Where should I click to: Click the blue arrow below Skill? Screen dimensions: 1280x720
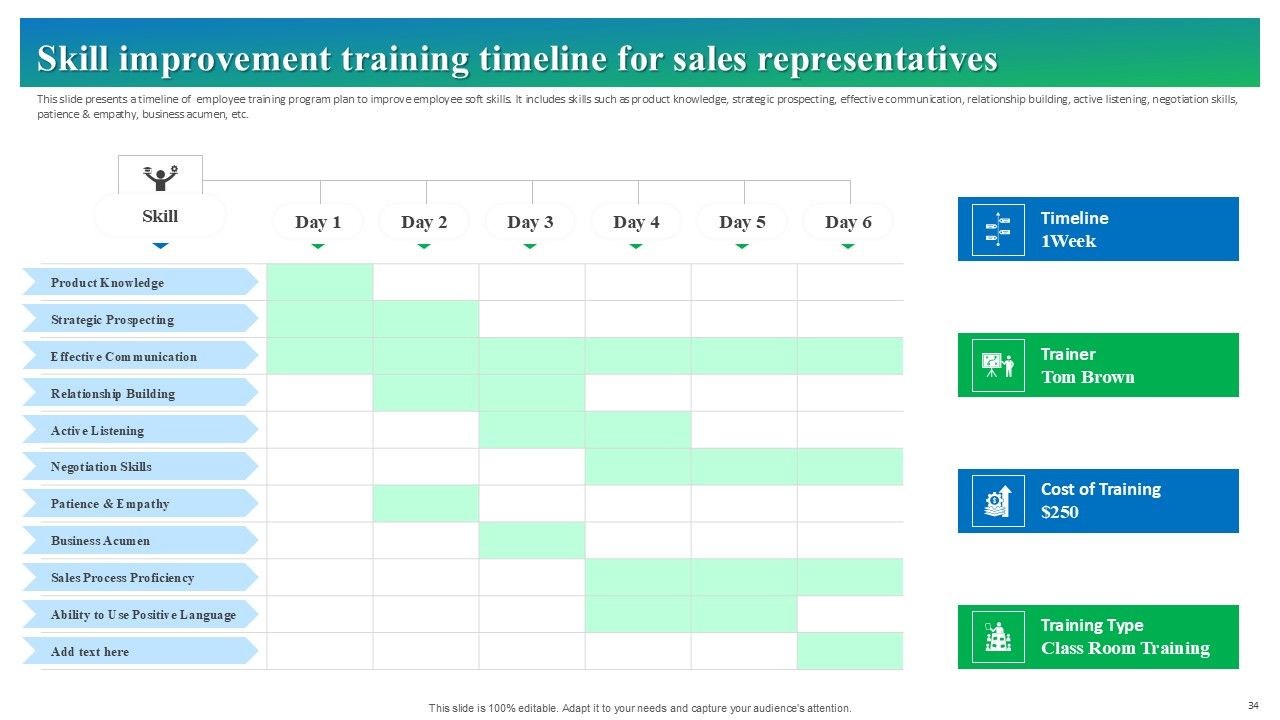tap(160, 245)
